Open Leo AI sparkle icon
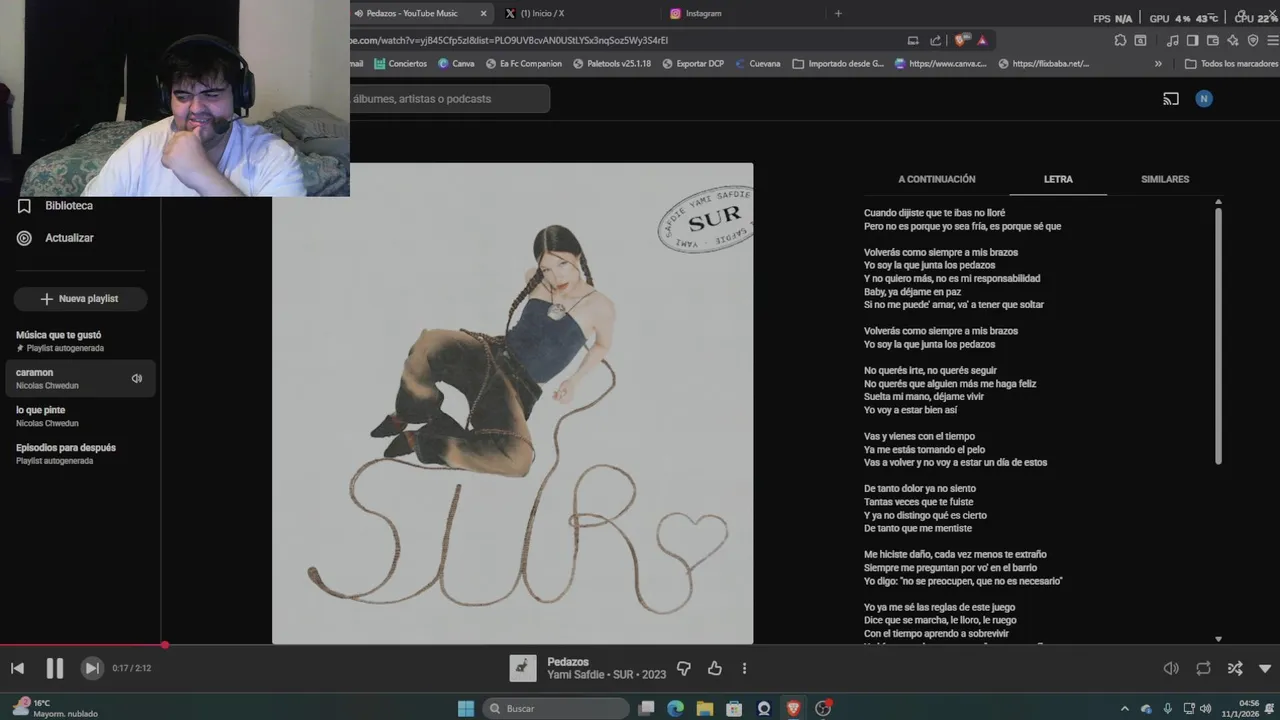The width and height of the screenshot is (1280, 720). click(1233, 40)
